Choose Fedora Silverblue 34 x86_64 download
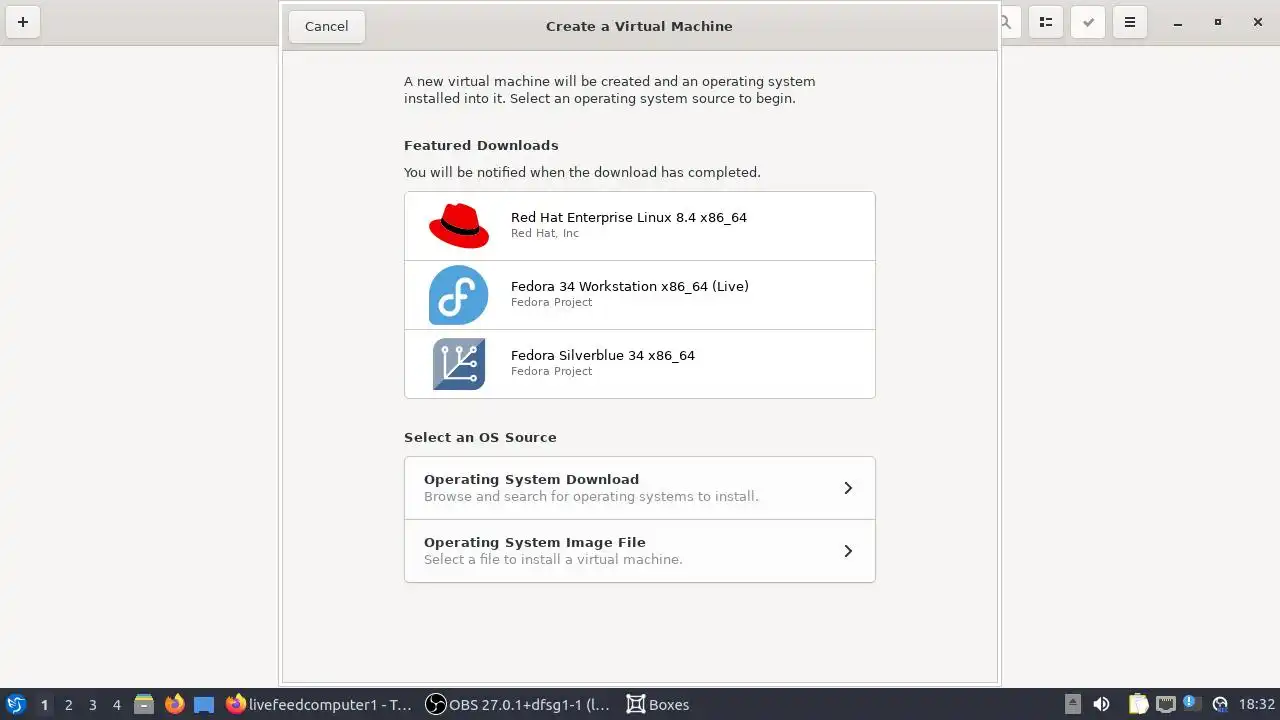This screenshot has width=1280, height=720. 640,364
